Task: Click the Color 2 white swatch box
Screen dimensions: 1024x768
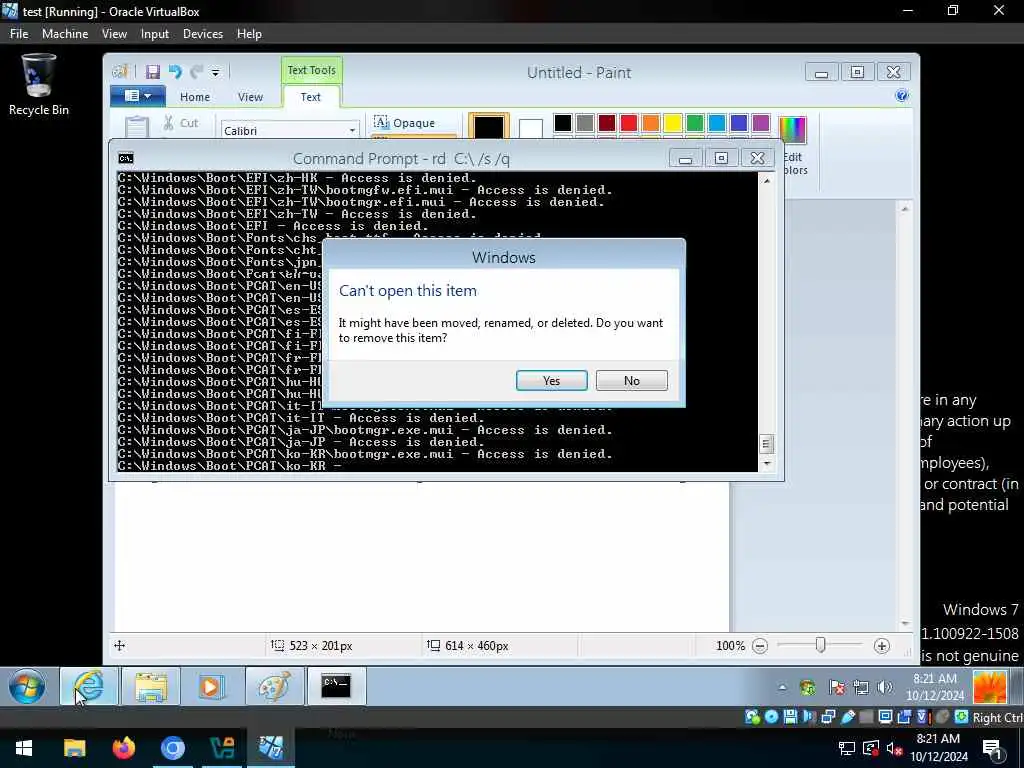Action: [530, 128]
